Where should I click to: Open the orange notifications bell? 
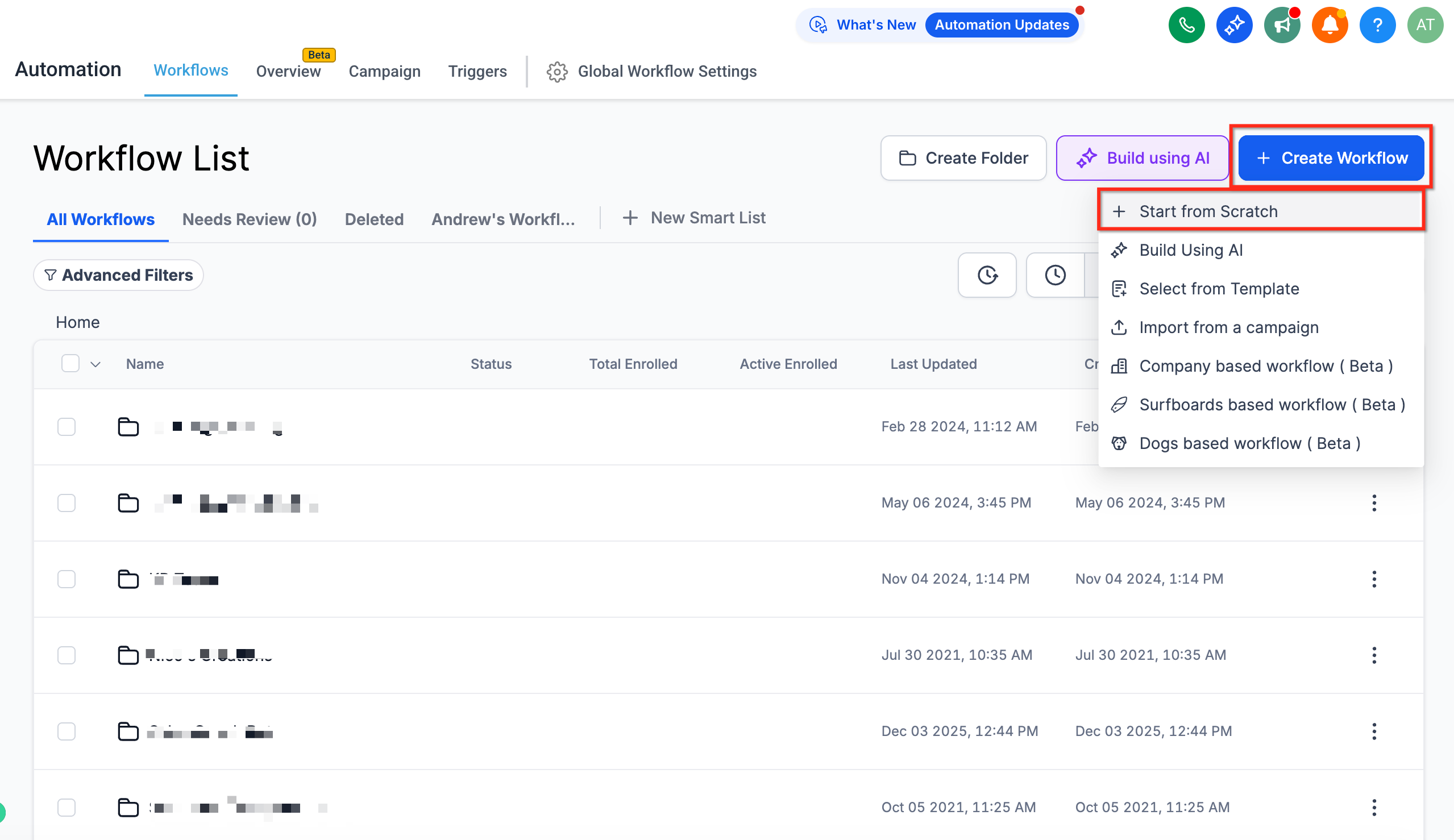pos(1330,26)
